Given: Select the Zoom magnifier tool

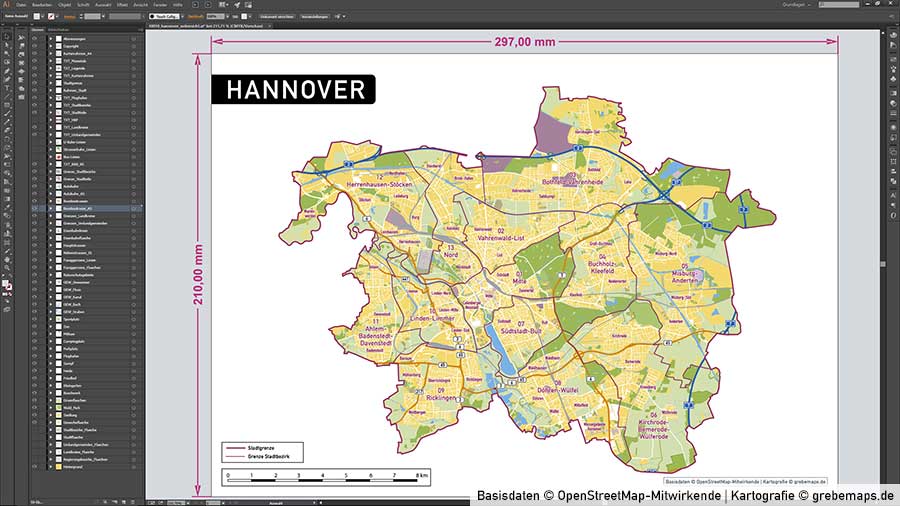Looking at the screenshot, I should click(7, 267).
